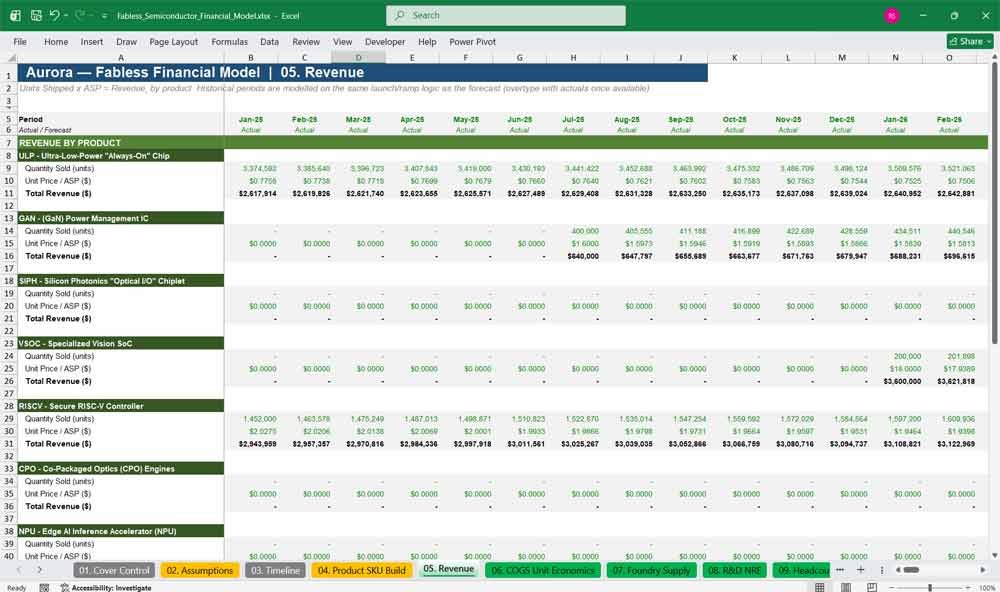The height and width of the screenshot is (592, 1000).
Task: Add a new sheet with plus icon
Action: point(860,570)
